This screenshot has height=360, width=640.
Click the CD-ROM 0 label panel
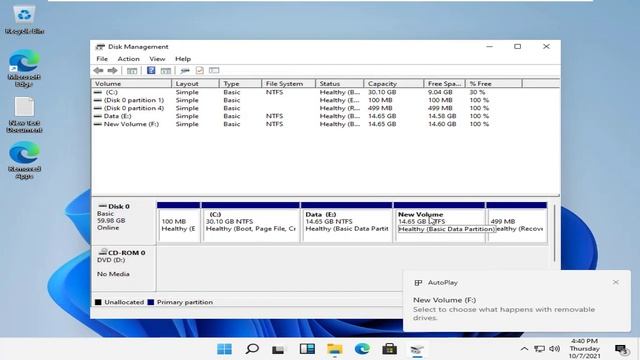[x=124, y=268]
